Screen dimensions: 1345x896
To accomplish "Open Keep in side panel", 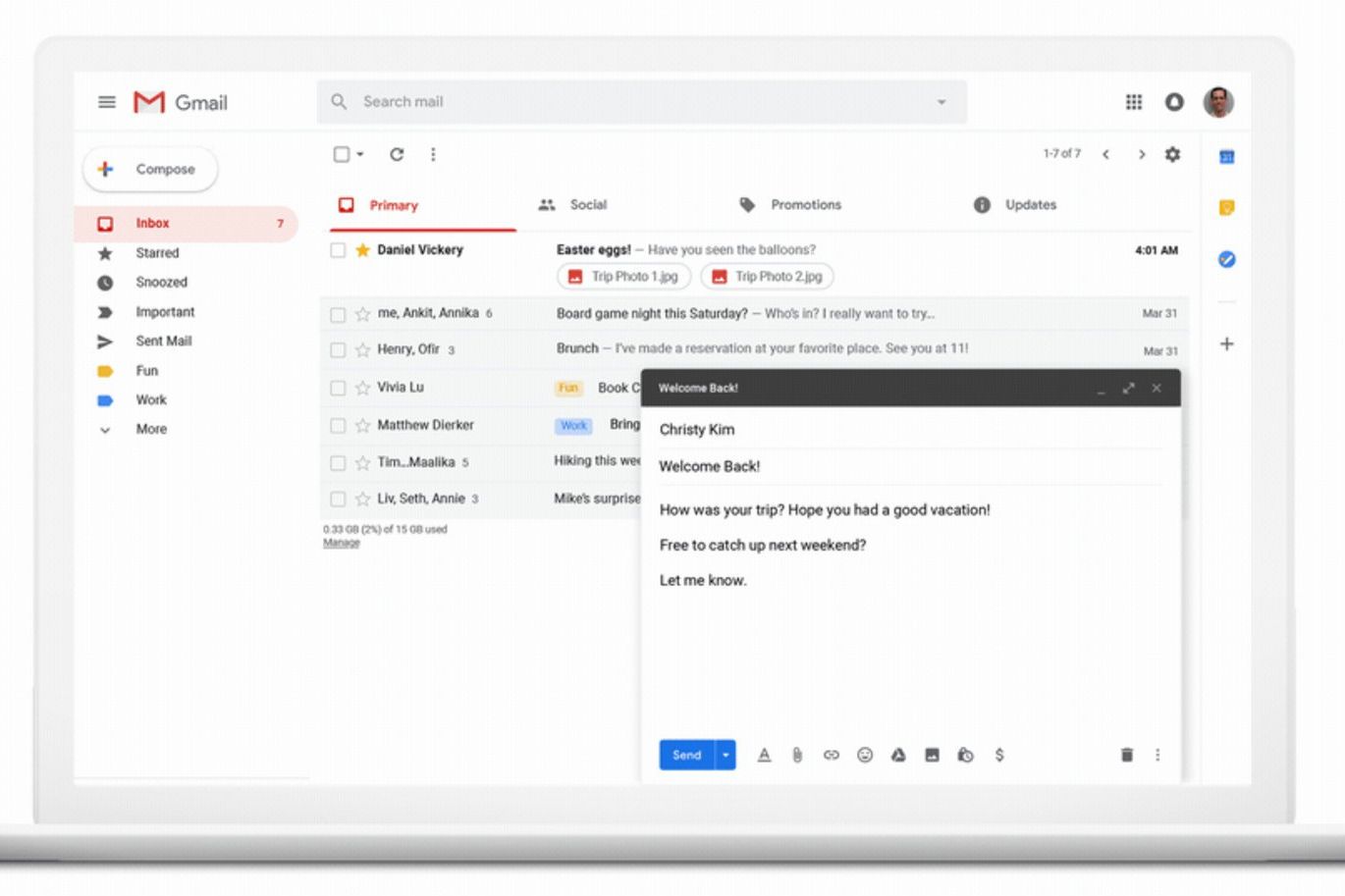I will click(x=1226, y=208).
